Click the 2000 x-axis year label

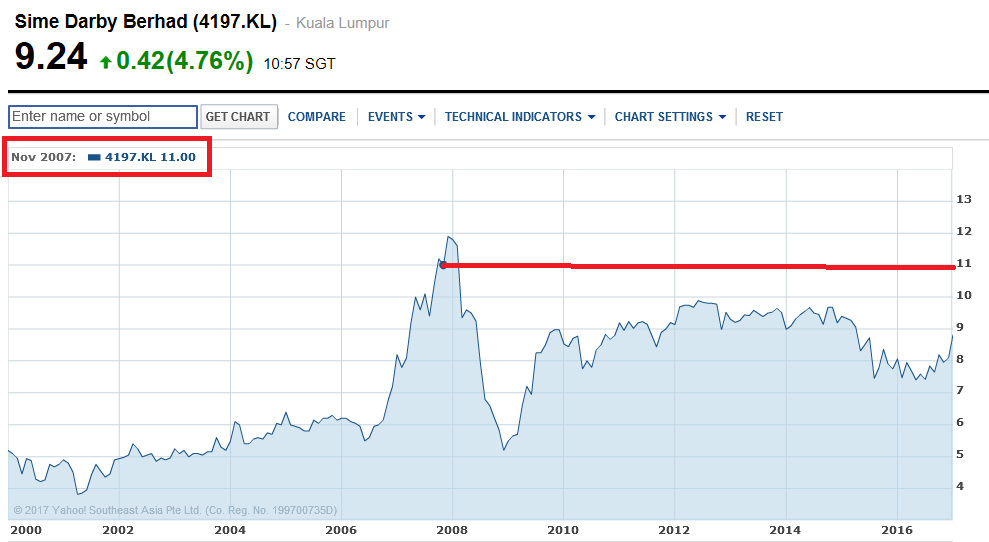pyautogui.click(x=26, y=530)
